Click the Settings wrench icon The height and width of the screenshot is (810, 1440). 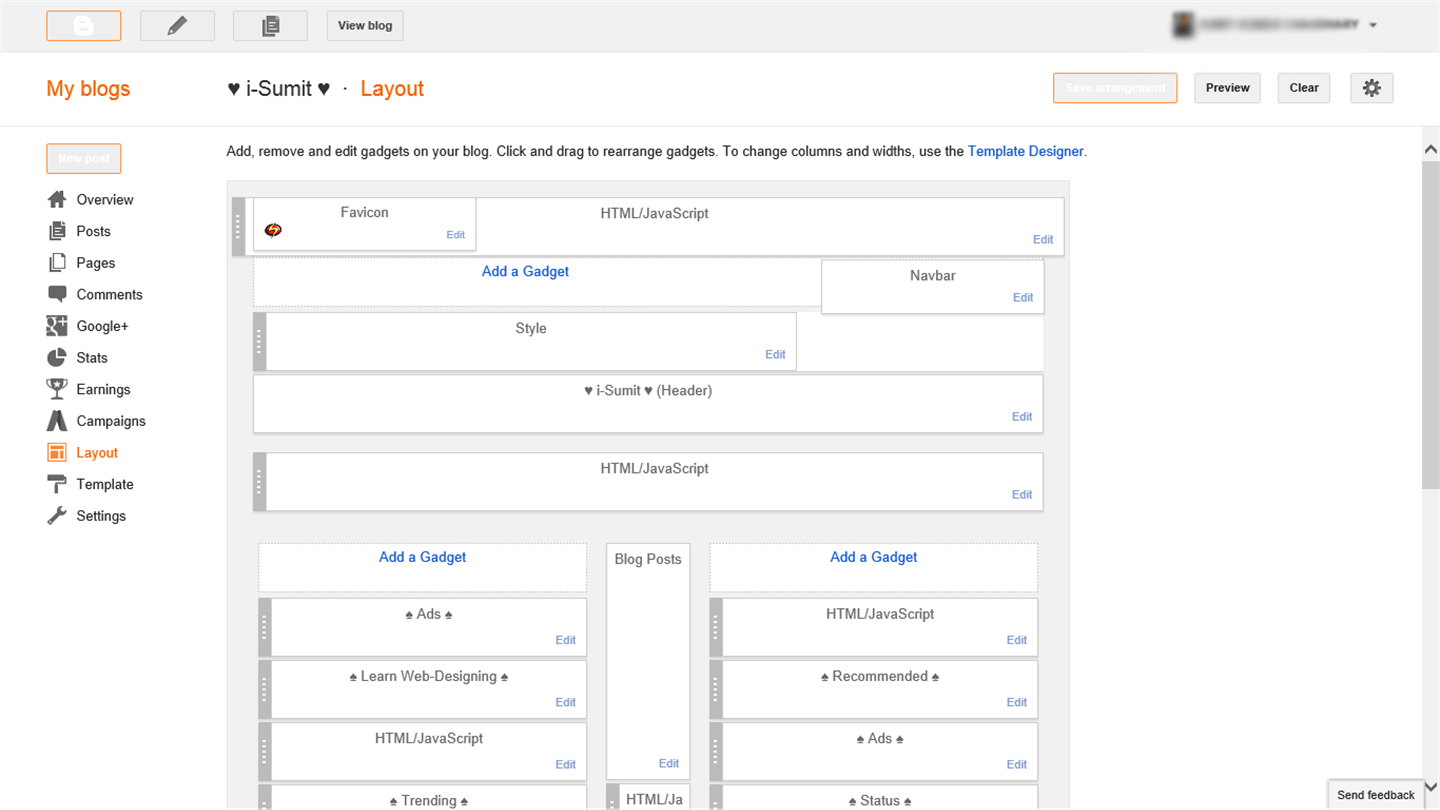[x=57, y=516]
